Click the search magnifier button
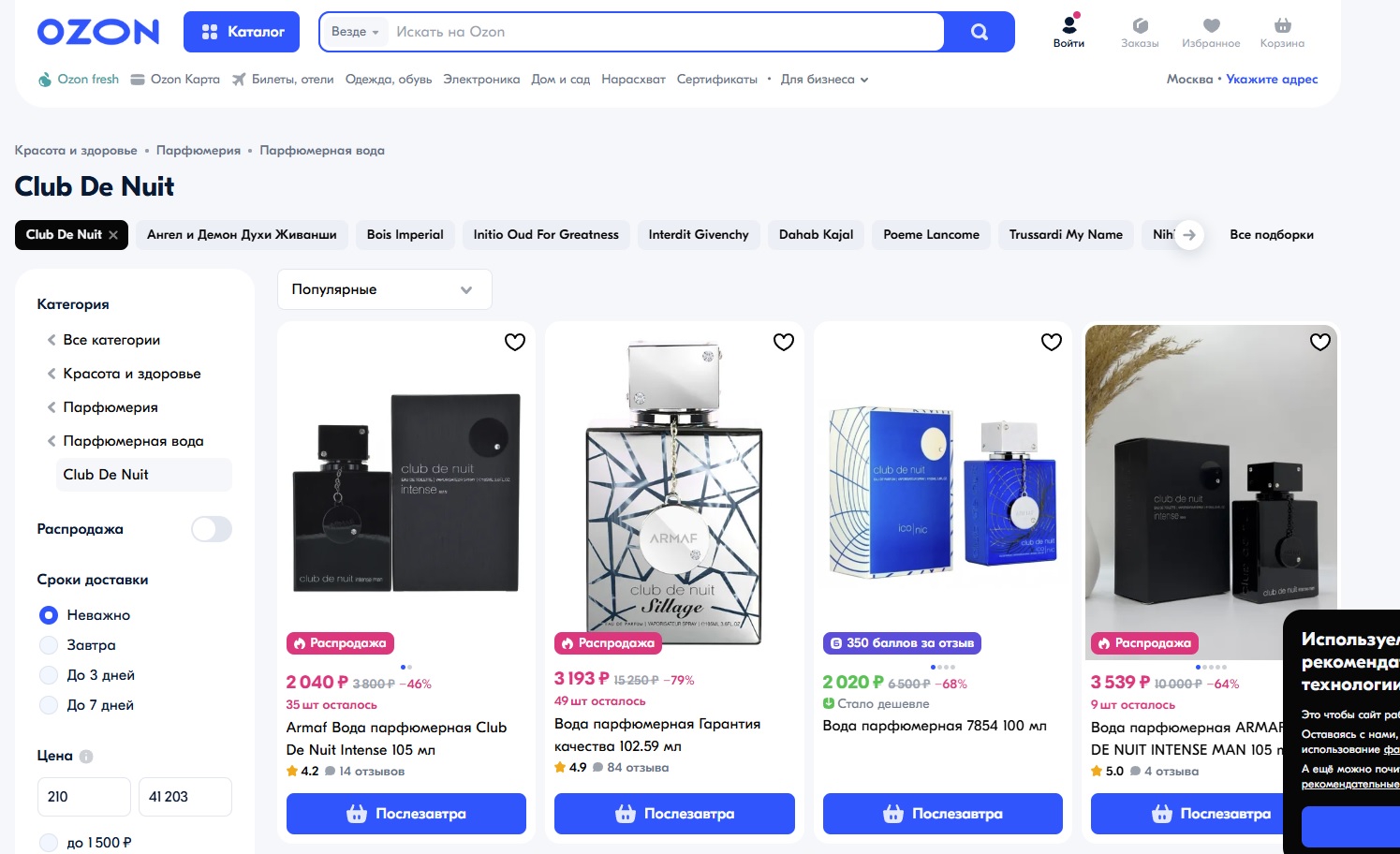Viewport: 1400px width, 854px height. [979, 32]
